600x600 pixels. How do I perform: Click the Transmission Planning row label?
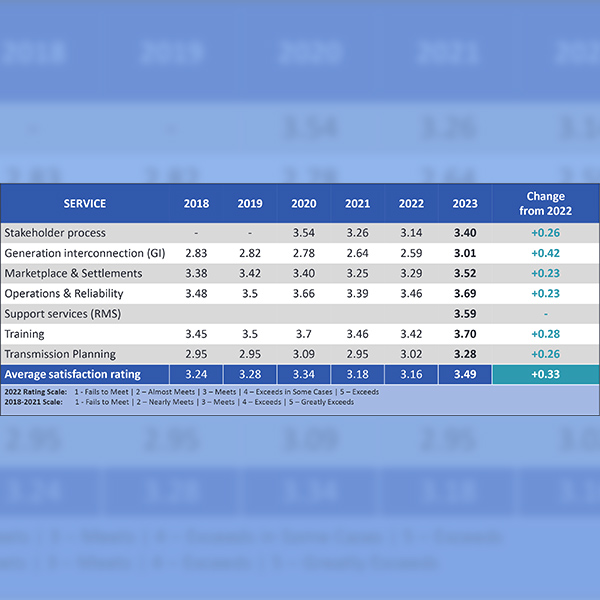60,353
